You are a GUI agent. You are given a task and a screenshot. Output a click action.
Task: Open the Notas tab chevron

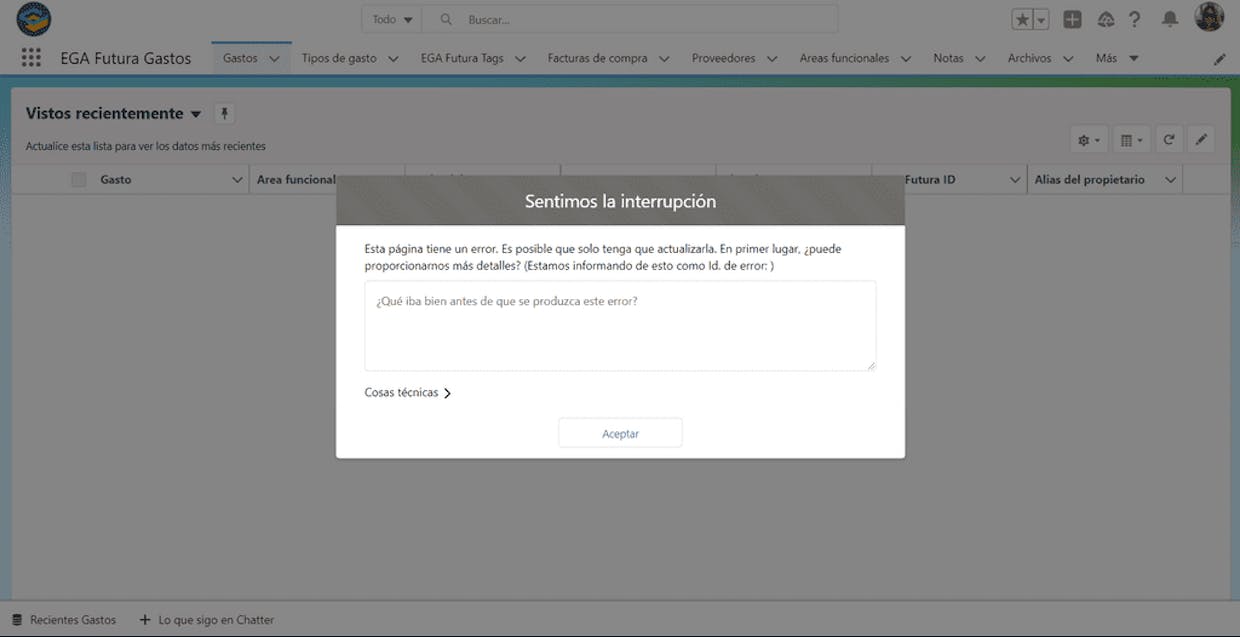click(980, 59)
